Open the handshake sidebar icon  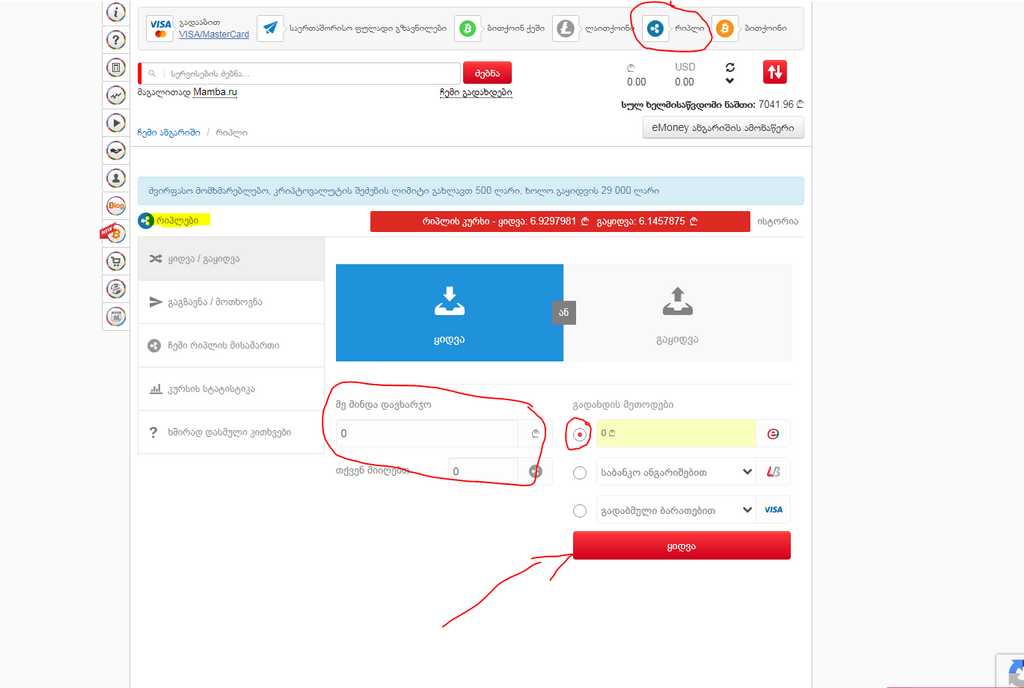point(116,150)
